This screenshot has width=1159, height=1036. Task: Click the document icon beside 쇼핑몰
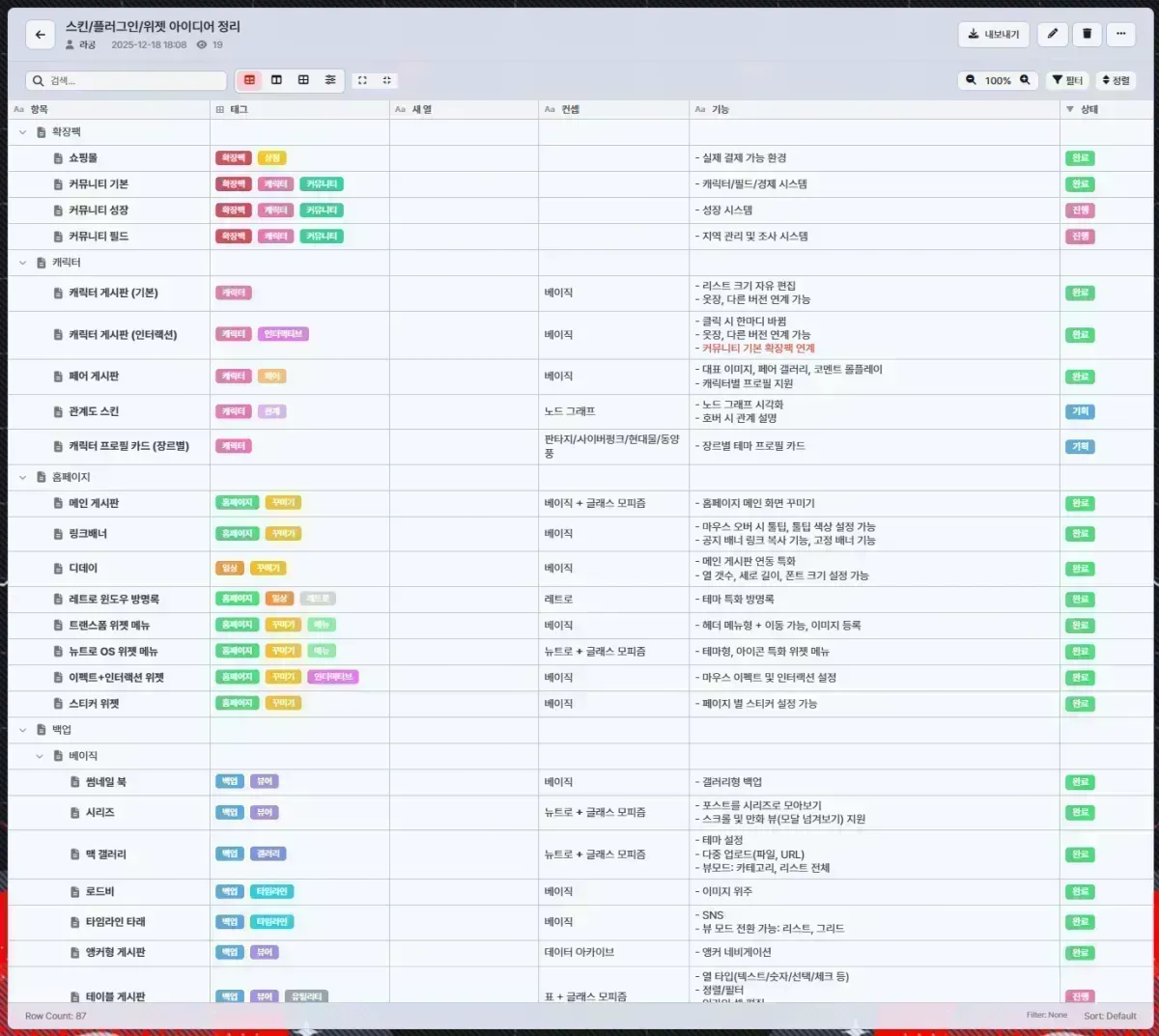pos(58,158)
